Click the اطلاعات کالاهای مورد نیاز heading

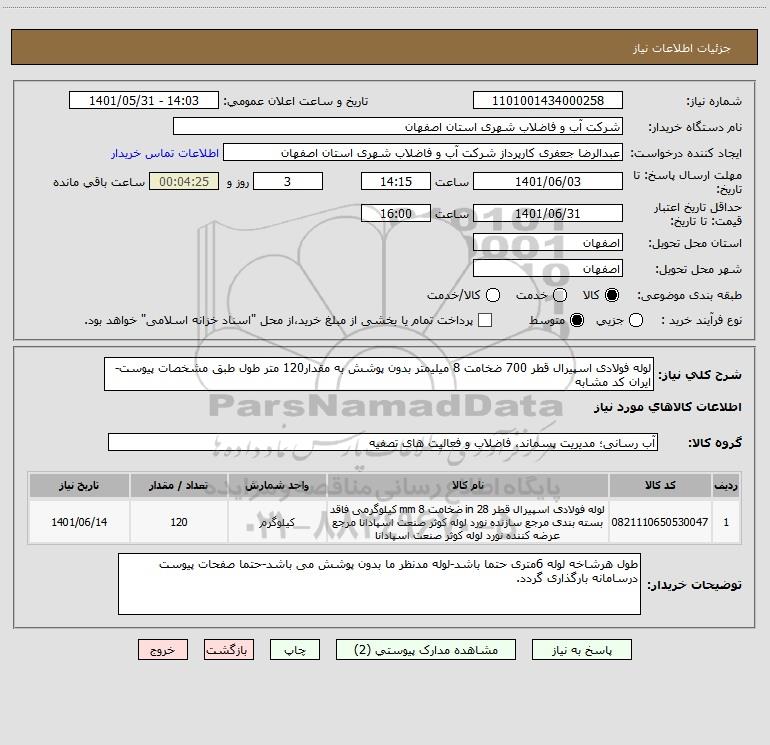pos(667,407)
